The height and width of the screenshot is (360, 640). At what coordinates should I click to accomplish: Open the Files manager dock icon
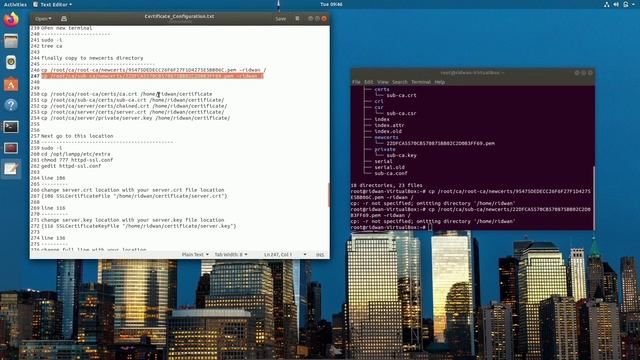tap(11, 41)
